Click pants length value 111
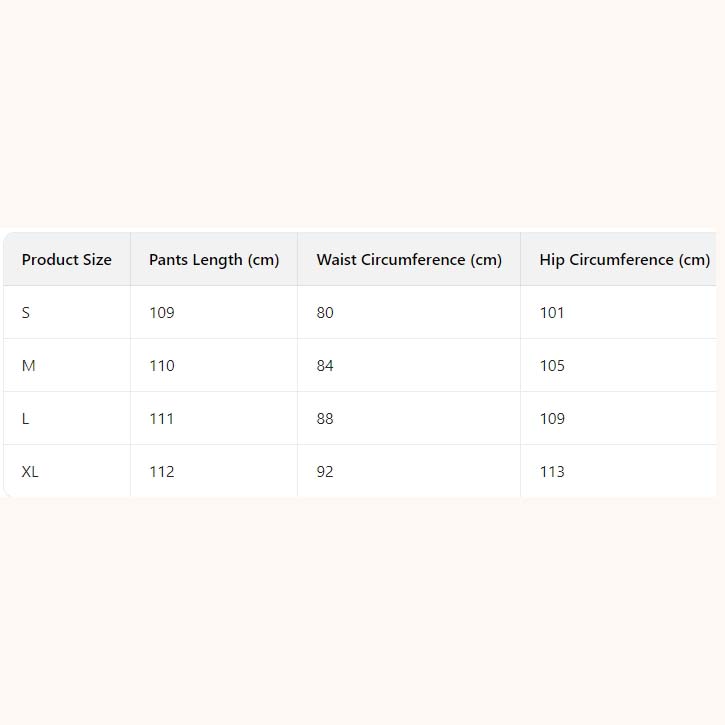The image size is (725, 725). (162, 419)
